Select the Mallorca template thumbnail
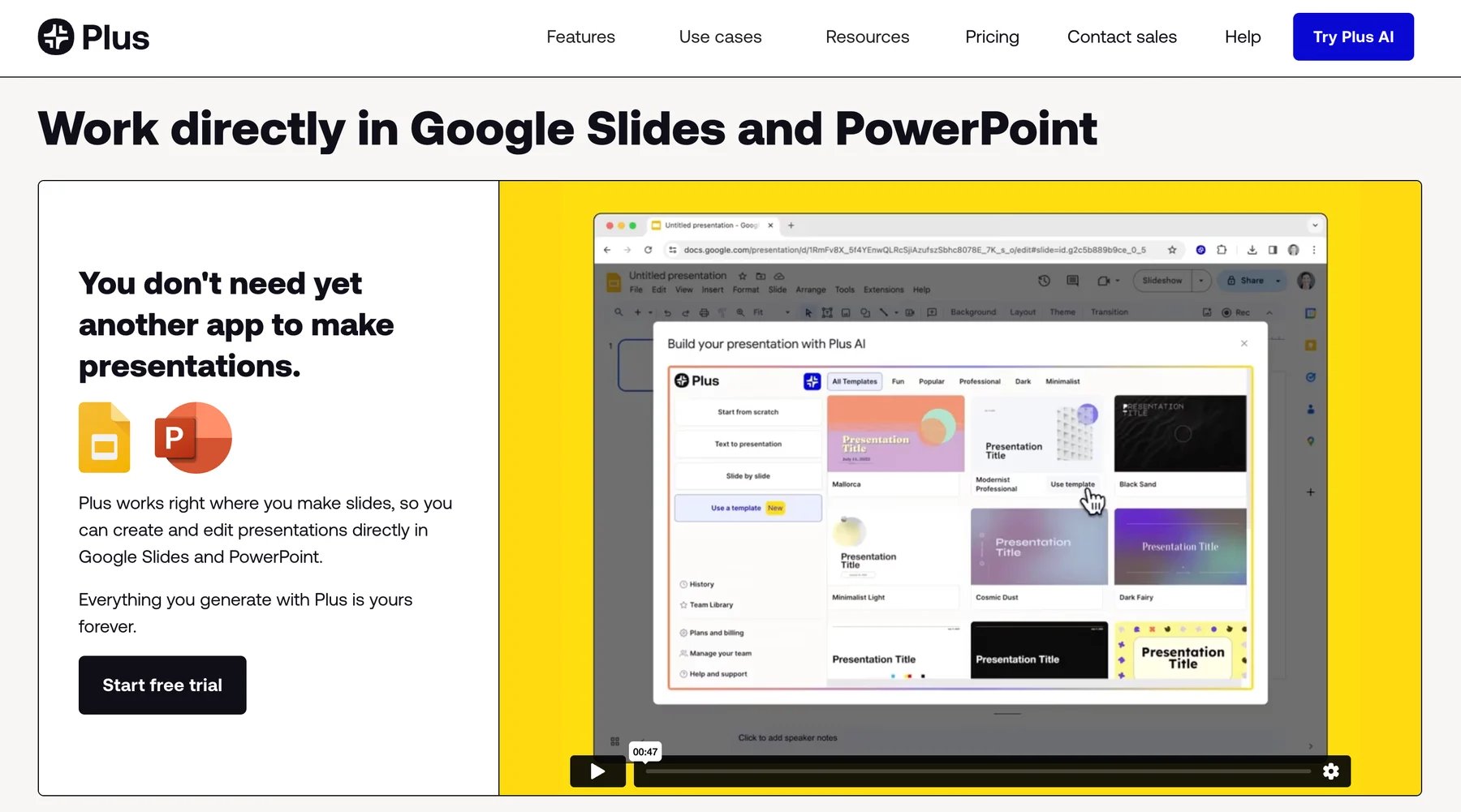The image size is (1461, 812). 895,434
